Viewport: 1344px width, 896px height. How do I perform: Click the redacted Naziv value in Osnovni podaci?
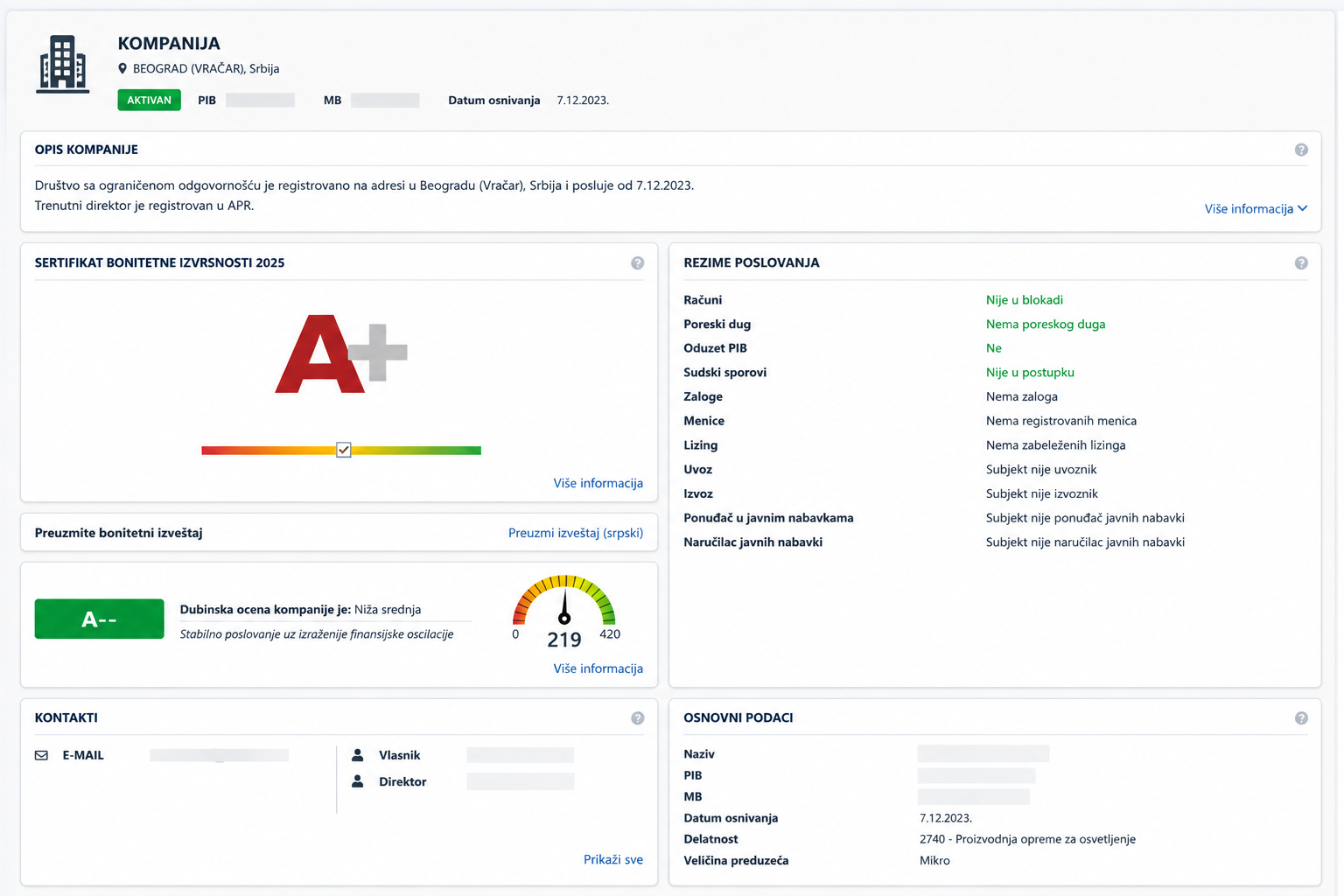983,753
